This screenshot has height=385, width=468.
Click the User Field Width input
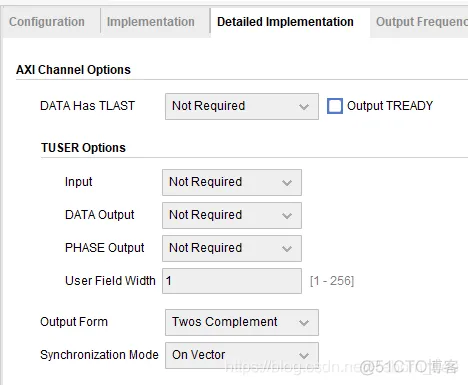pos(232,281)
